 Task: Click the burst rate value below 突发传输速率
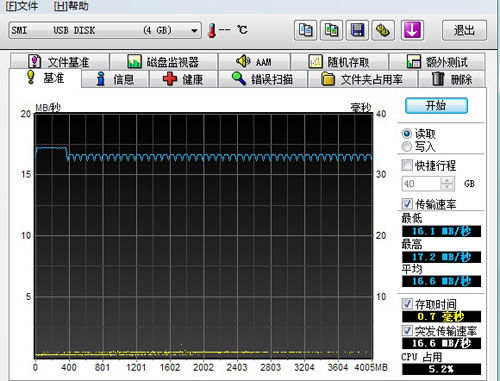pyautogui.click(x=441, y=343)
